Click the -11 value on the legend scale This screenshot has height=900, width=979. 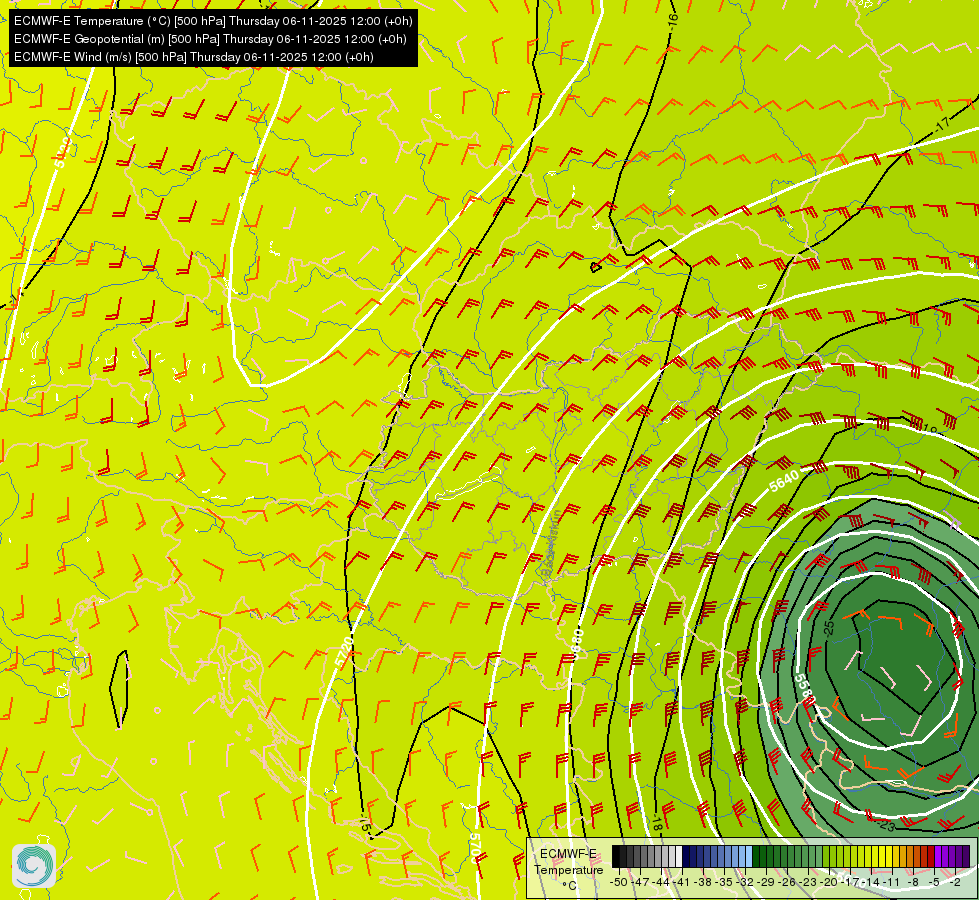tap(891, 882)
